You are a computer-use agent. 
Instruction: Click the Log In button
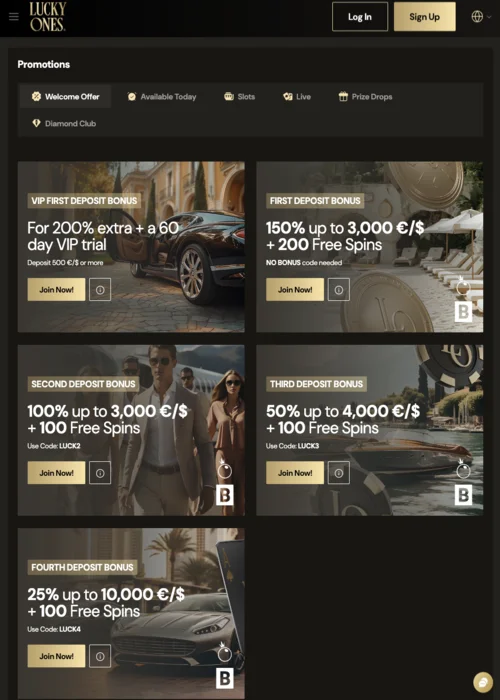pyautogui.click(x=360, y=17)
